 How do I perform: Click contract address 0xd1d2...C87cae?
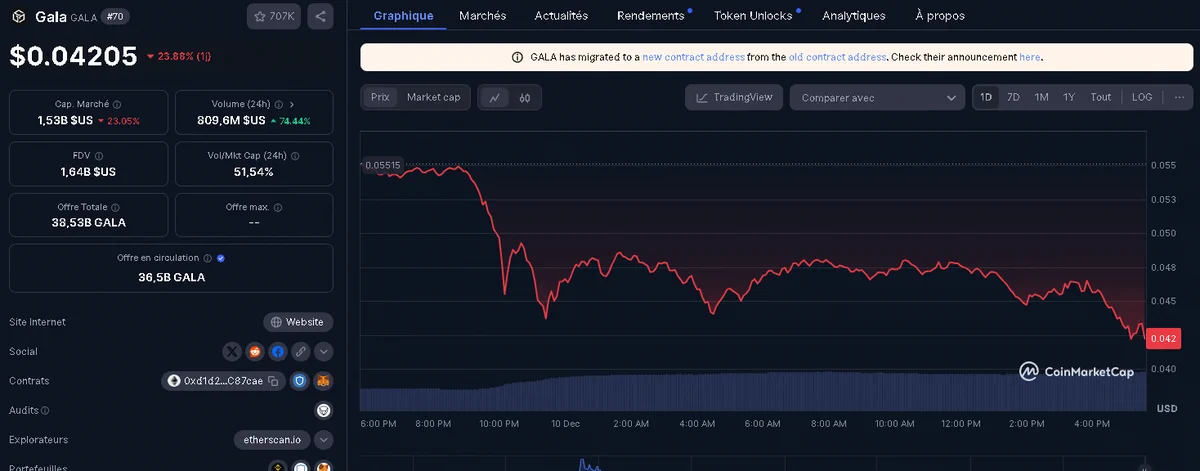[224, 381]
